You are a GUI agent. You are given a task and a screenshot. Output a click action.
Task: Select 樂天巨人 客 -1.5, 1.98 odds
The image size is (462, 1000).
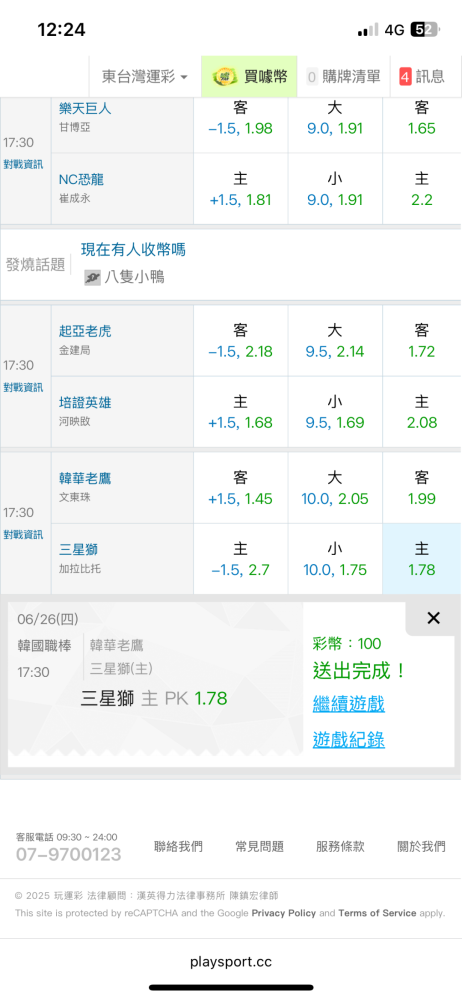(241, 118)
